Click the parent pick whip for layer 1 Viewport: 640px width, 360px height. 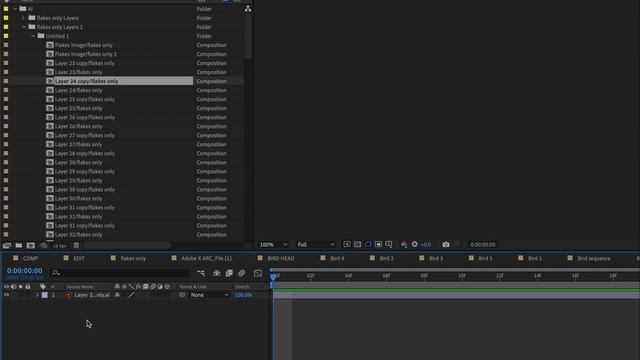click(x=182, y=295)
